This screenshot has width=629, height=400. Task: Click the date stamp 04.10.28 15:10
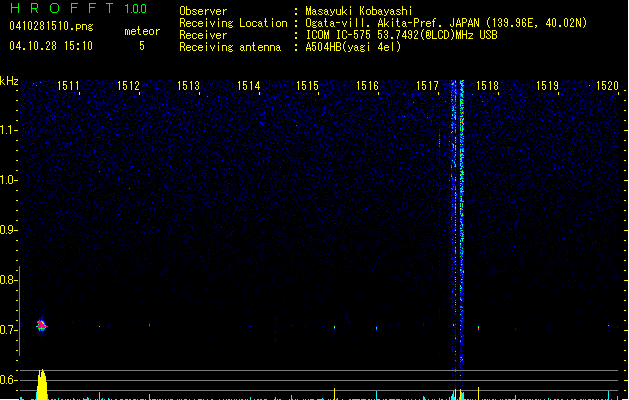click(51, 46)
